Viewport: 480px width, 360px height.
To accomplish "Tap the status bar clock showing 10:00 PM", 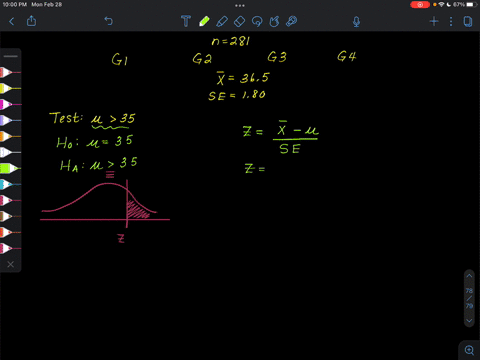I will [x=15, y=4].
